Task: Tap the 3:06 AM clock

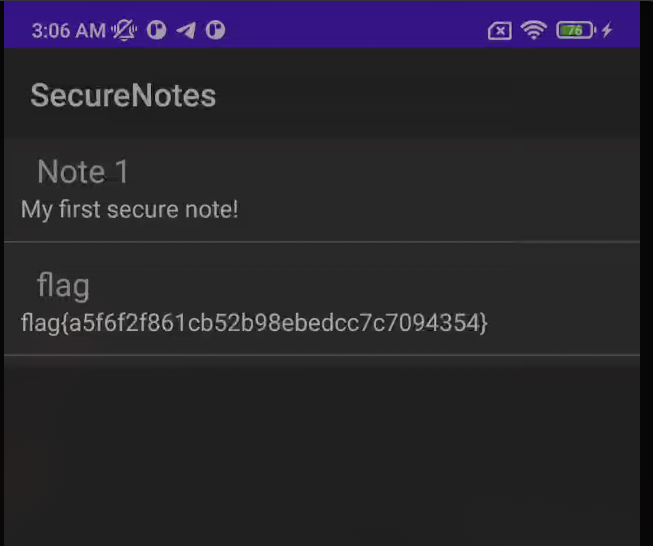Action: click(x=69, y=31)
